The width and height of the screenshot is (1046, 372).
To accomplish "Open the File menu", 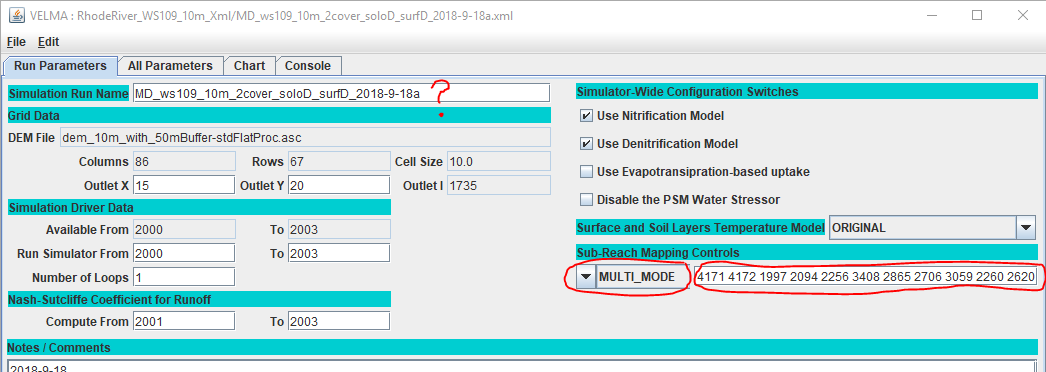I will pyautogui.click(x=16, y=41).
